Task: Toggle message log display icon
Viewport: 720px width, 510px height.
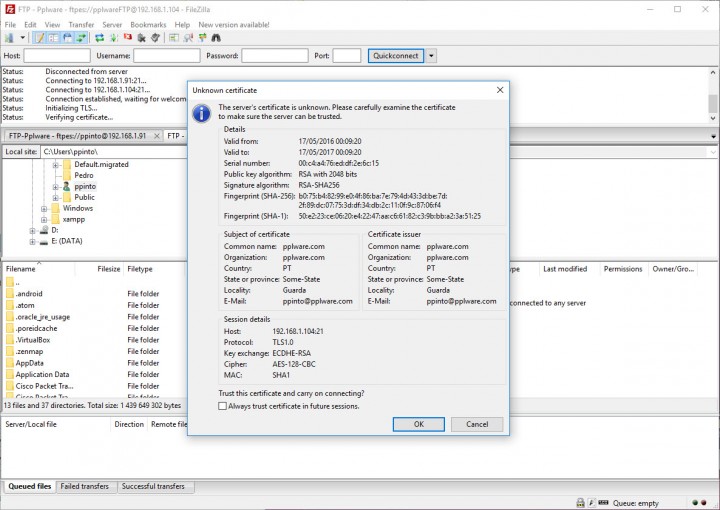Action: point(40,38)
